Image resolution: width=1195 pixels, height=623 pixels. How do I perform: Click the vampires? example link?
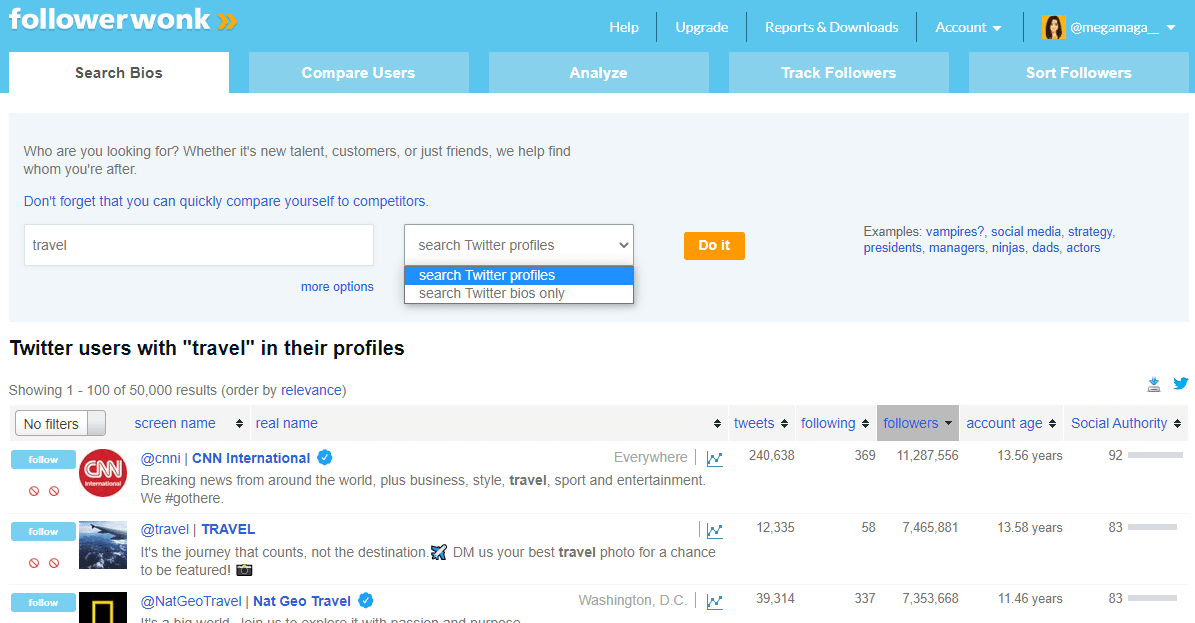(955, 232)
